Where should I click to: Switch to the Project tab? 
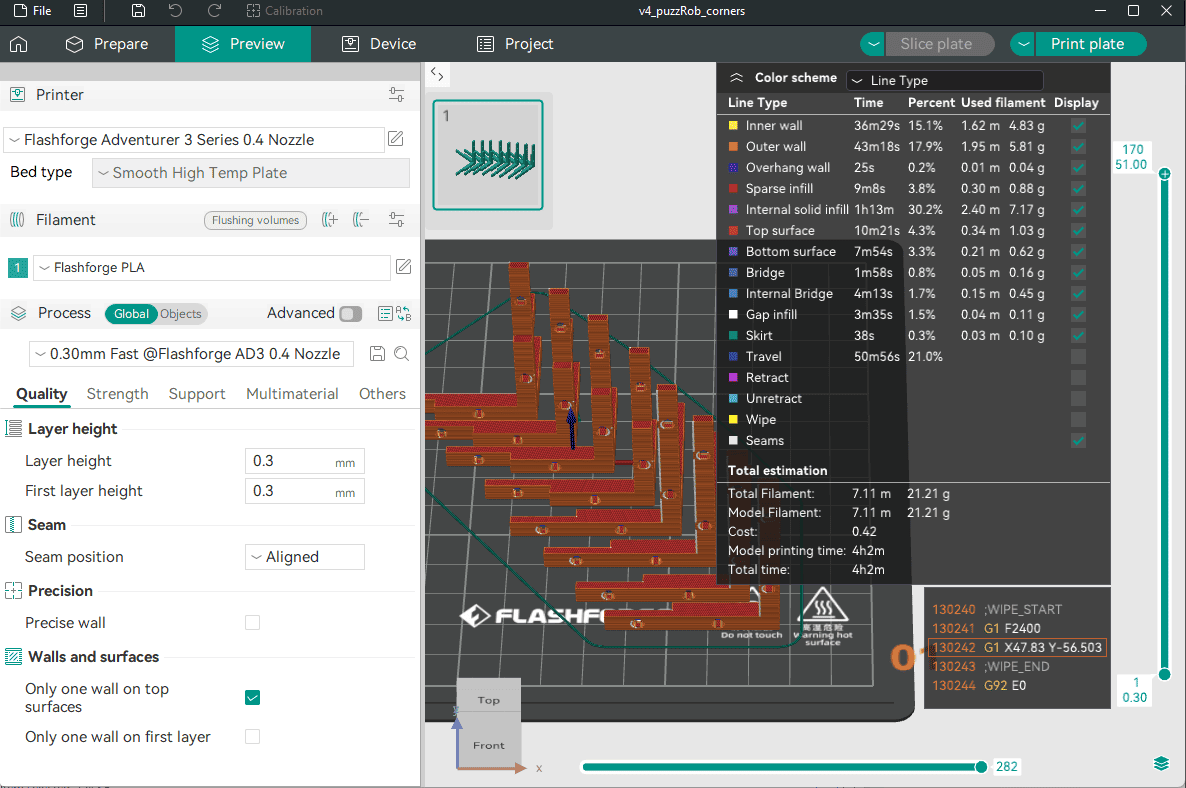515,44
